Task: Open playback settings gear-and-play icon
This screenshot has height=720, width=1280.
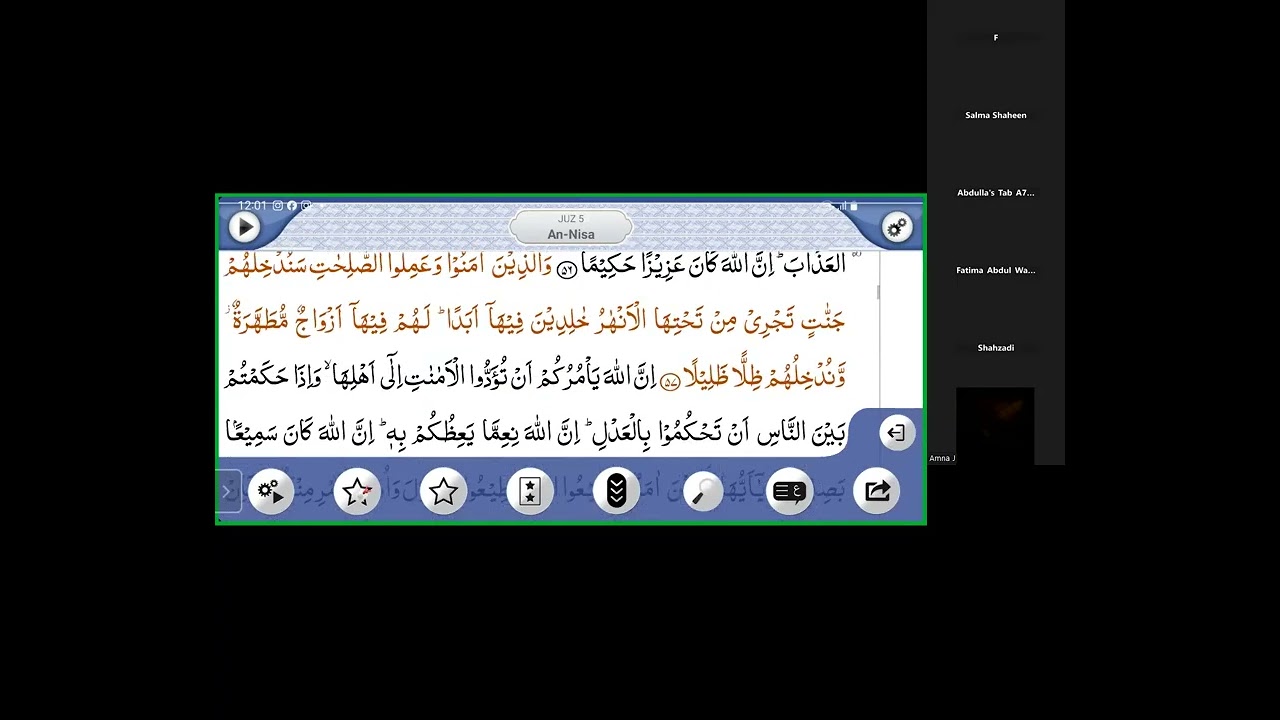Action: (x=271, y=491)
